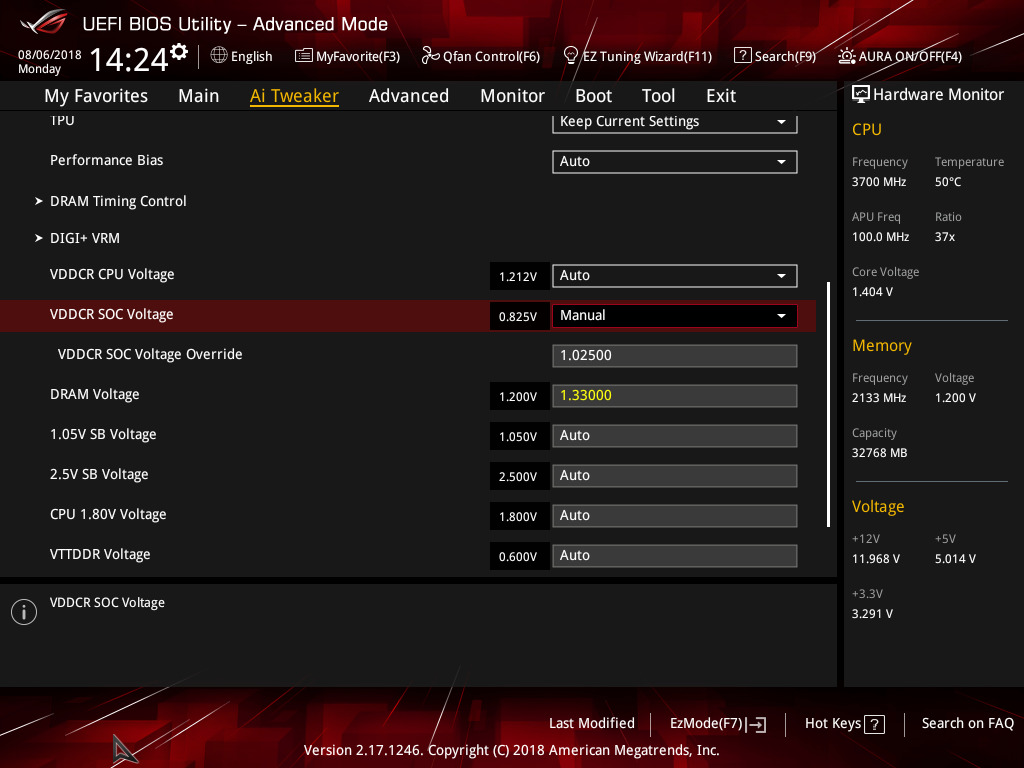Click the +12V 11.968 V reading
The image size is (1024, 768).
pos(875,559)
